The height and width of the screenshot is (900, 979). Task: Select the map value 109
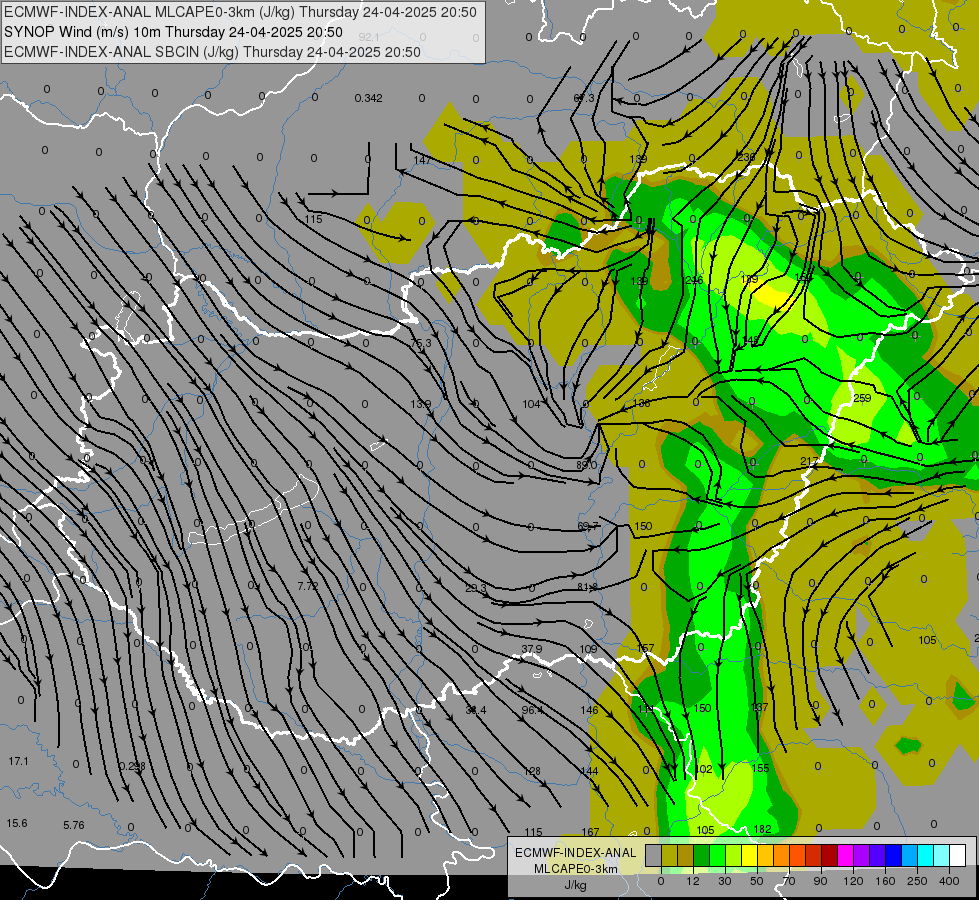tap(588, 649)
